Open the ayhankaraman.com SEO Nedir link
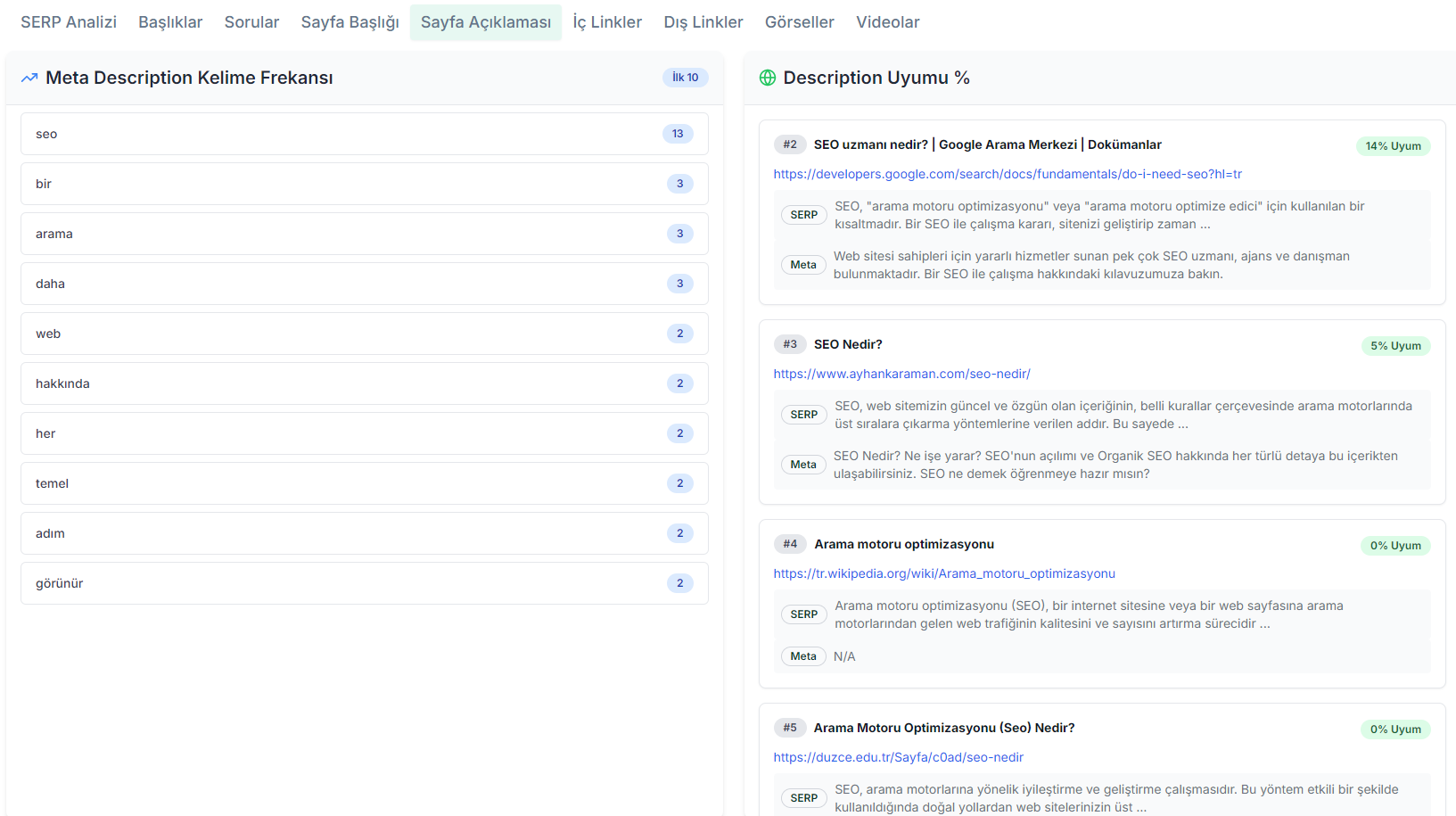This screenshot has width=1456, height=816. (x=901, y=374)
